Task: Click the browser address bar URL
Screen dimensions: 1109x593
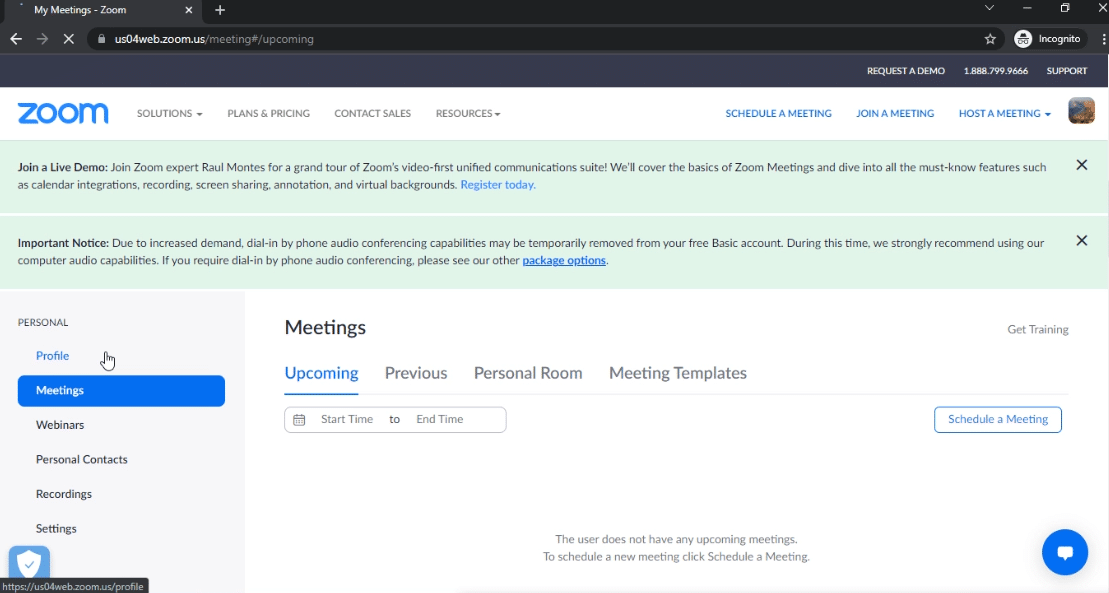Action: pyautogui.click(x=214, y=39)
